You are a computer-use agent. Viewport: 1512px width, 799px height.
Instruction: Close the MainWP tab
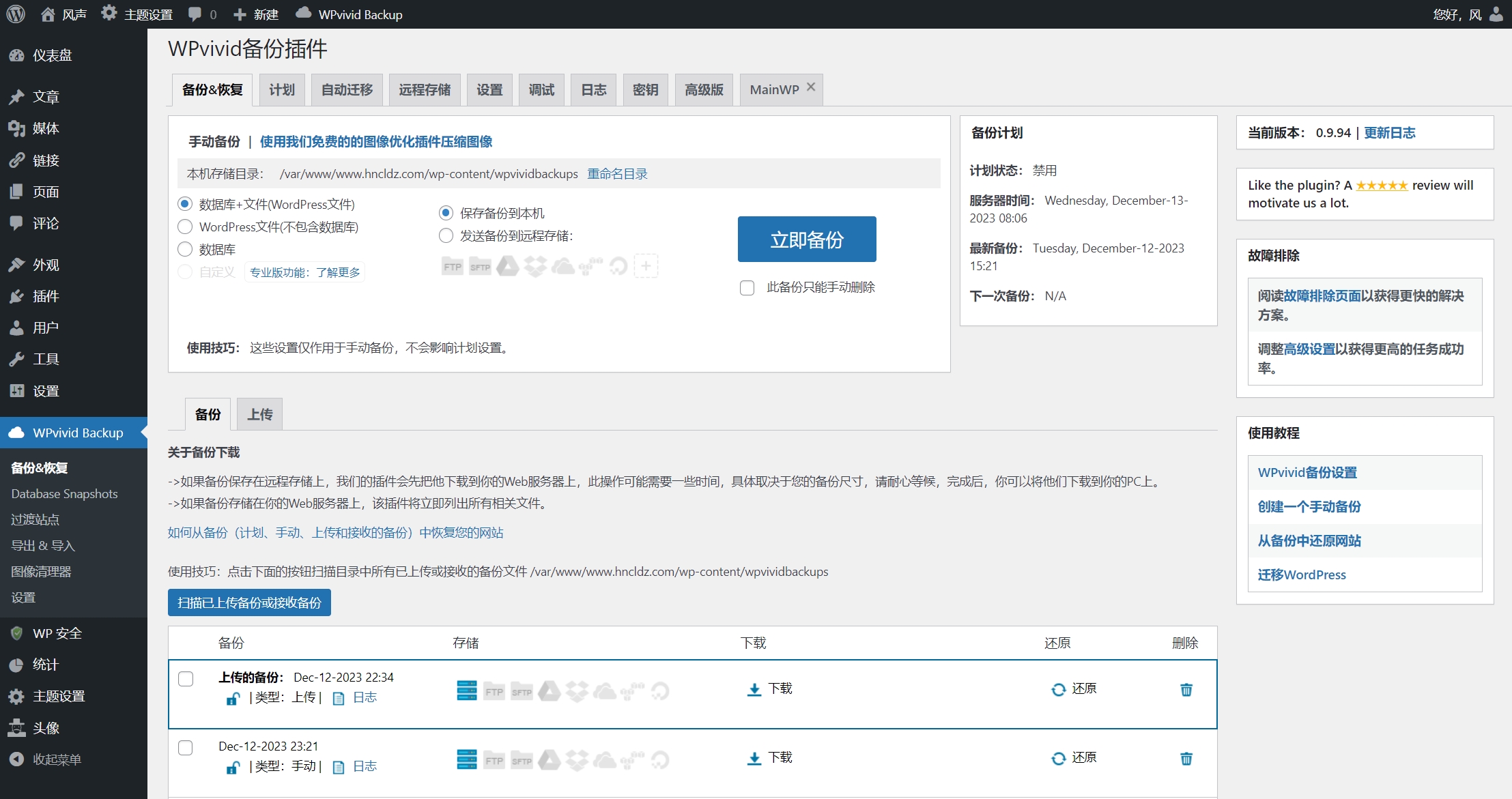click(811, 87)
